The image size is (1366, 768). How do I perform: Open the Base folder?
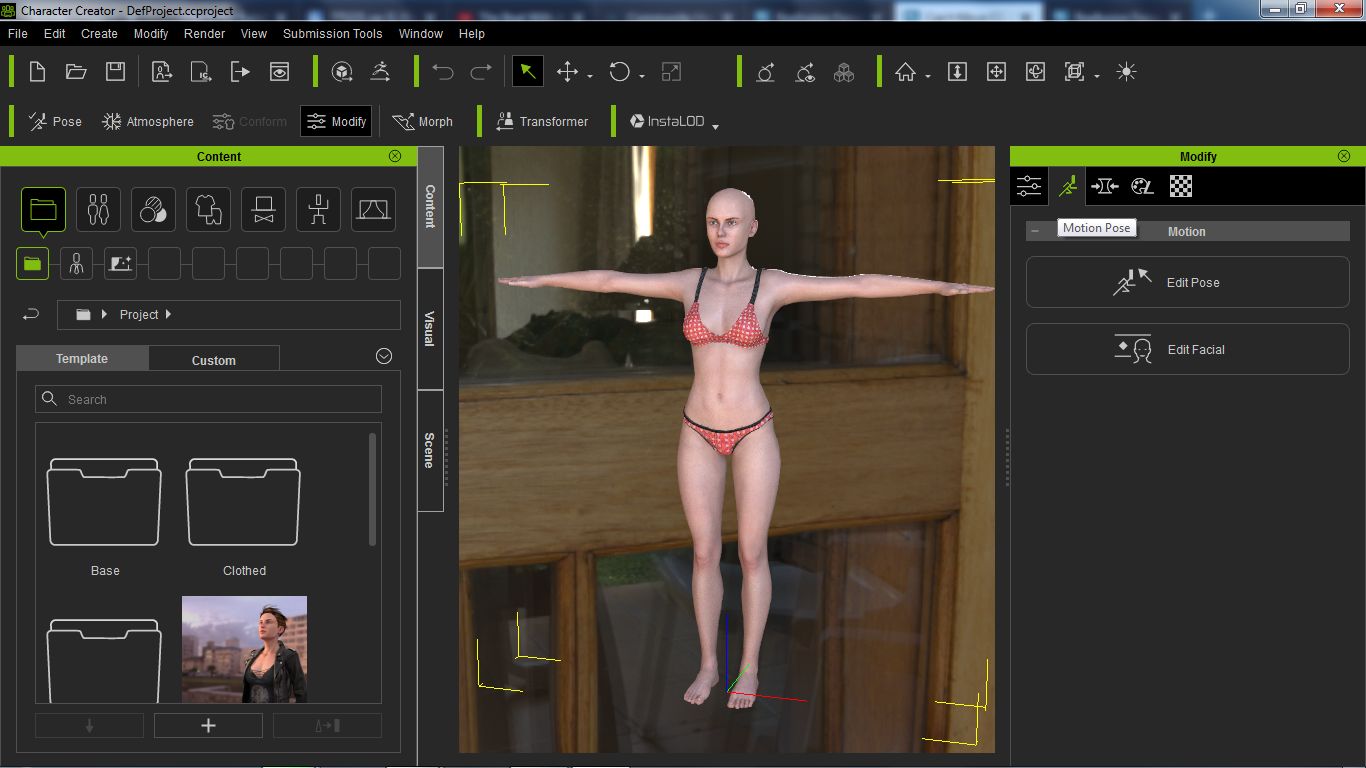[x=104, y=502]
